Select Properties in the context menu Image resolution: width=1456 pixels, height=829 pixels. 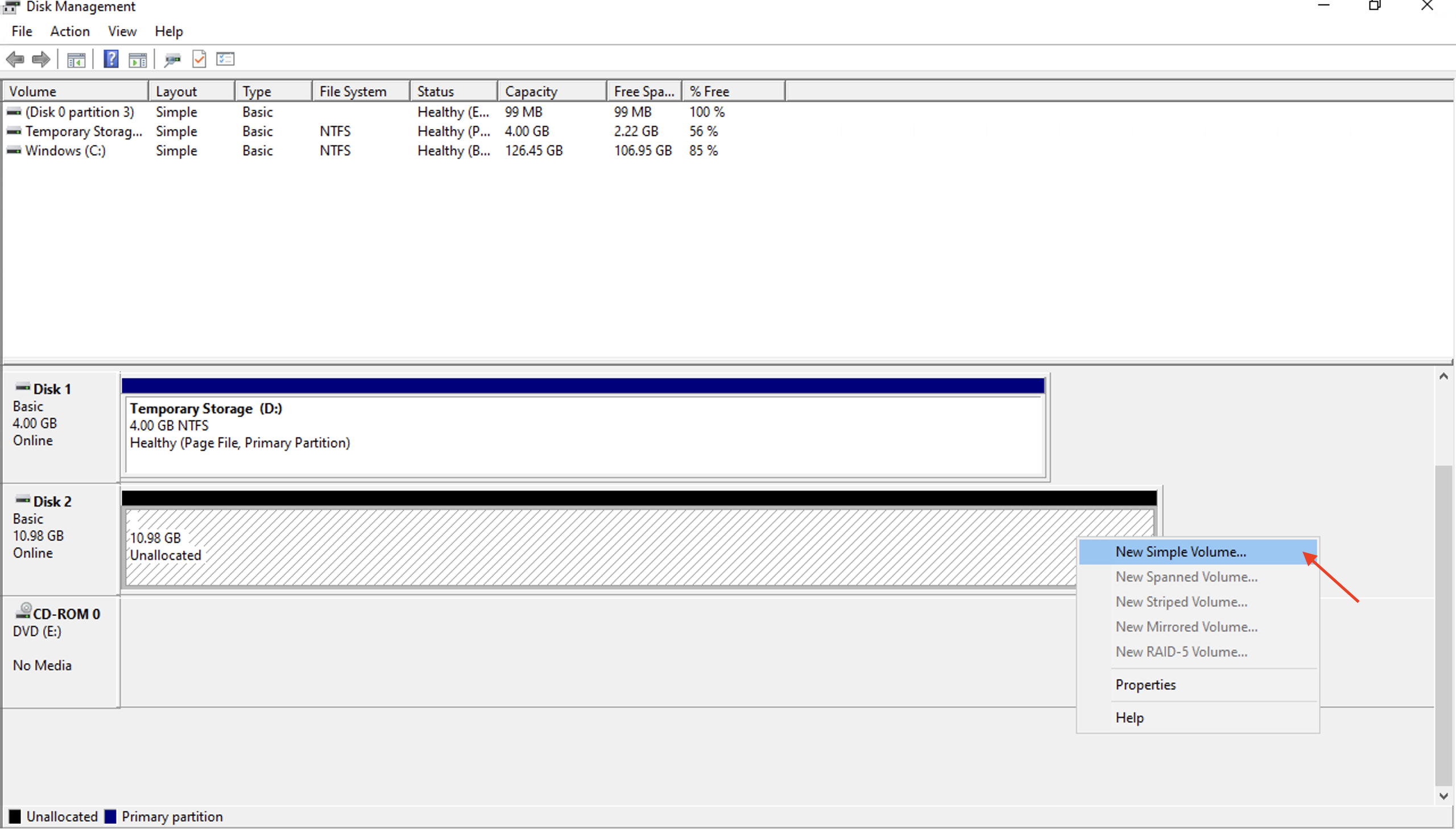[x=1198, y=685]
